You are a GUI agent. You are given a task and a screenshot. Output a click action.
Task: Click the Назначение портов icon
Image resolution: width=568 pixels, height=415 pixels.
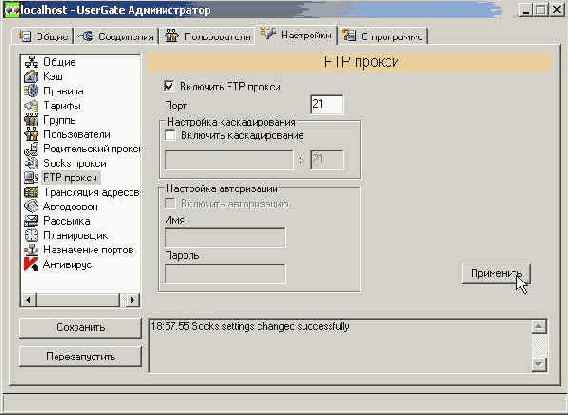coord(31,250)
